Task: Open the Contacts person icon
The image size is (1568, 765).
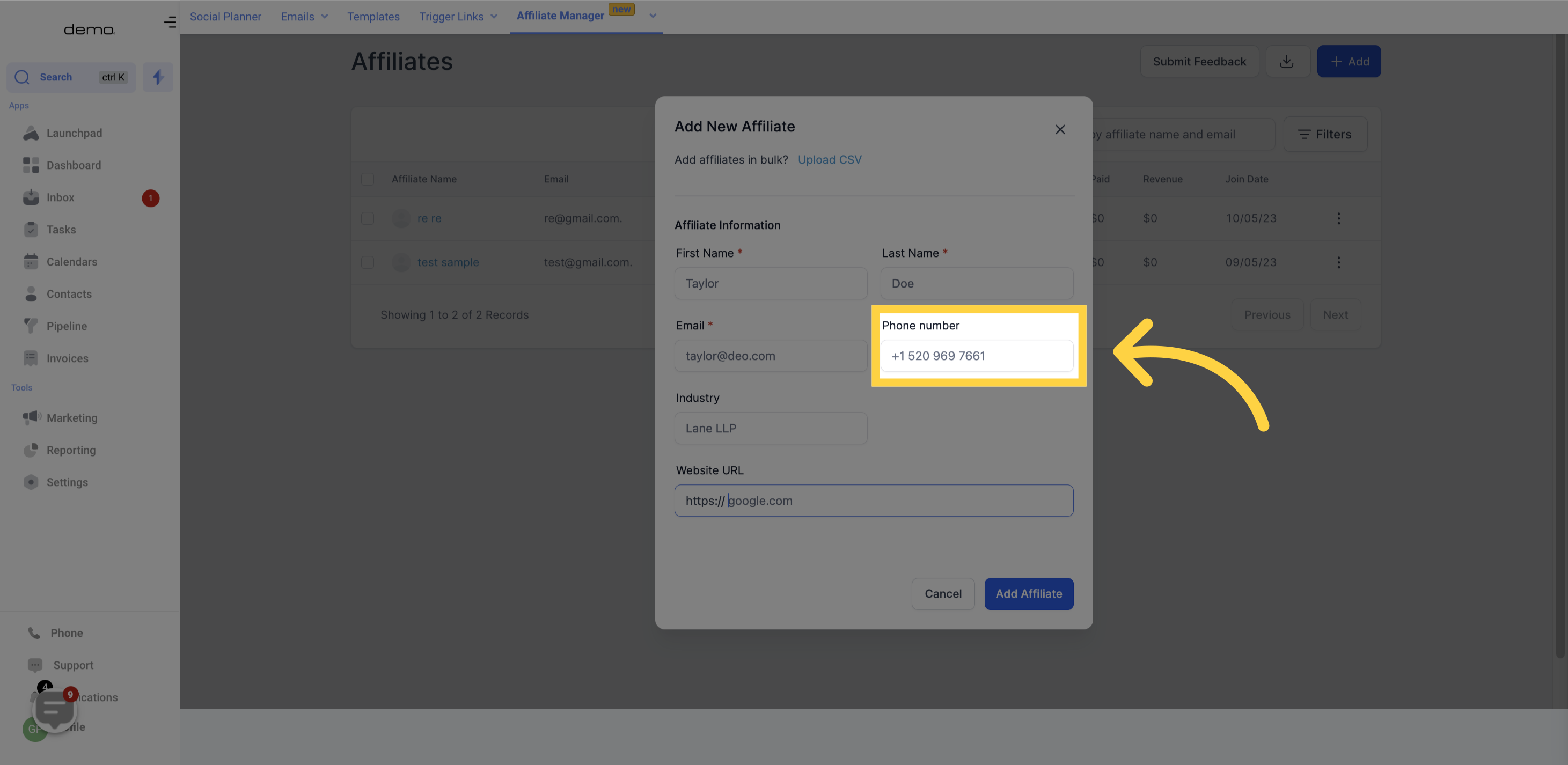Action: tap(31, 294)
